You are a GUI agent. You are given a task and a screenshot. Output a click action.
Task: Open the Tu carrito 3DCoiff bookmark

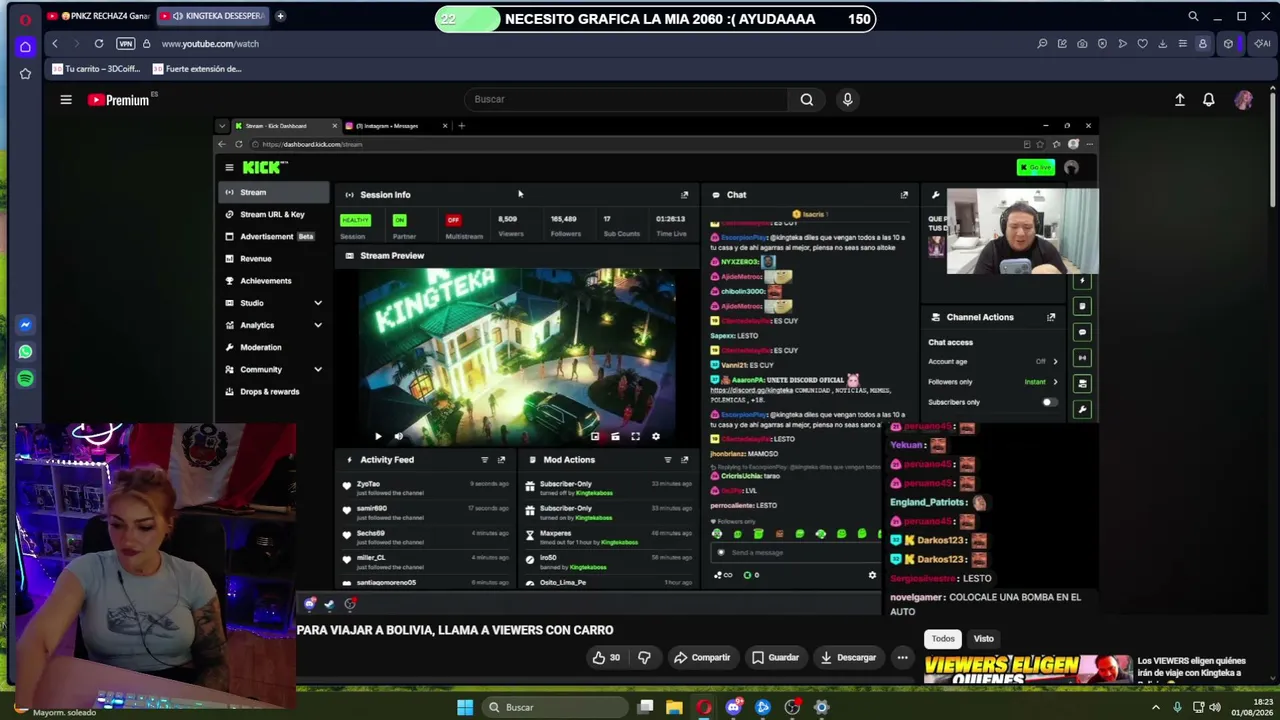pos(97,69)
